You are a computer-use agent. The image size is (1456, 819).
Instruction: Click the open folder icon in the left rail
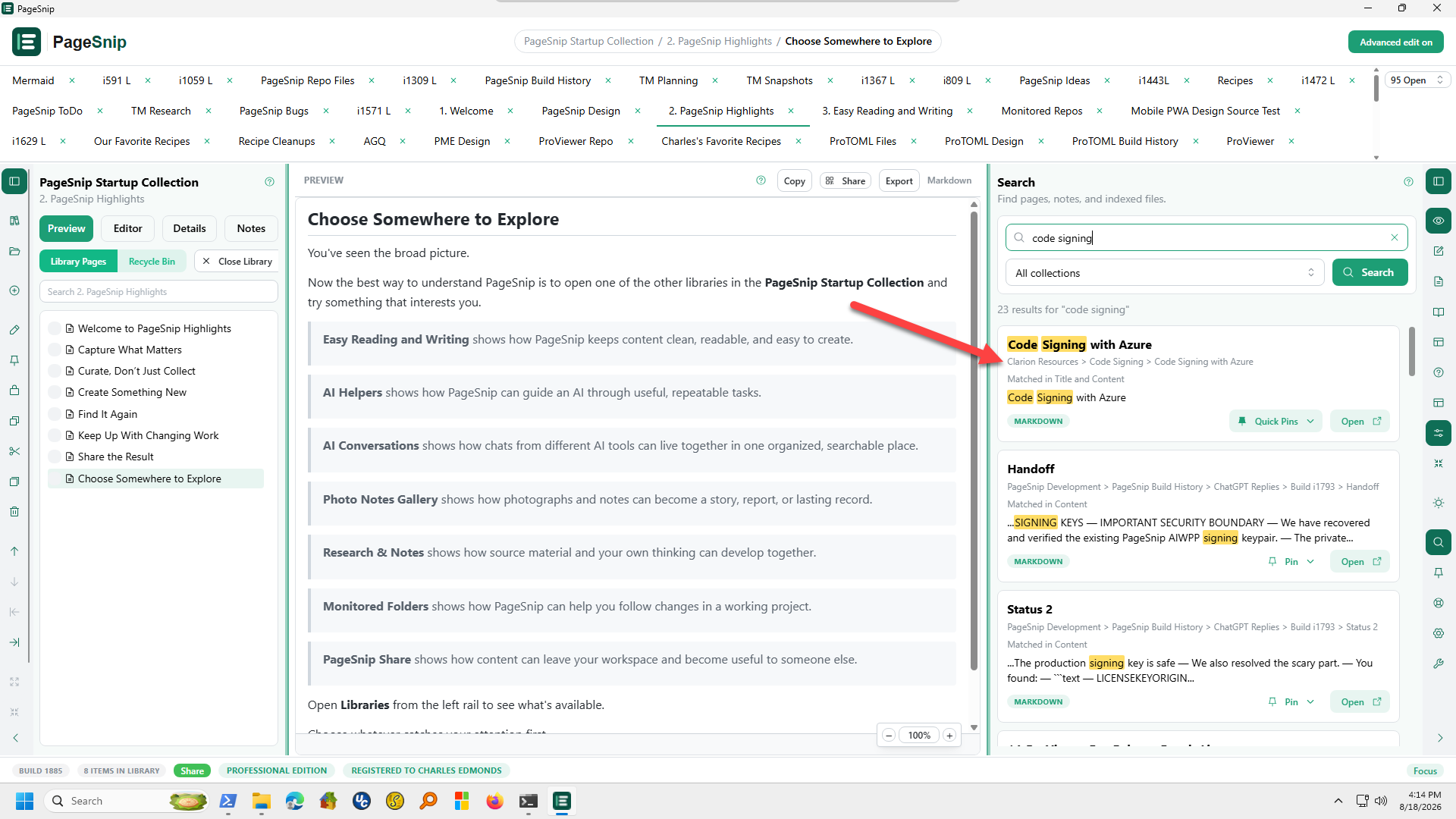pos(14,251)
